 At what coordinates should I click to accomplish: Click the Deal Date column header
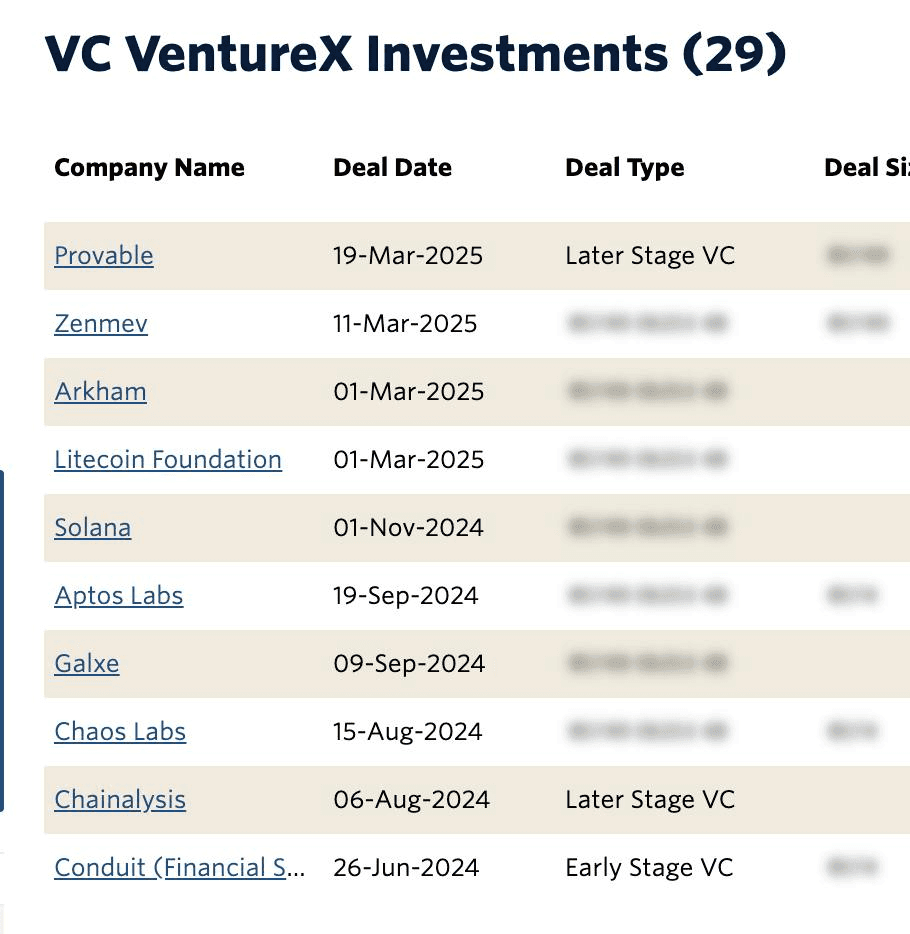point(392,168)
